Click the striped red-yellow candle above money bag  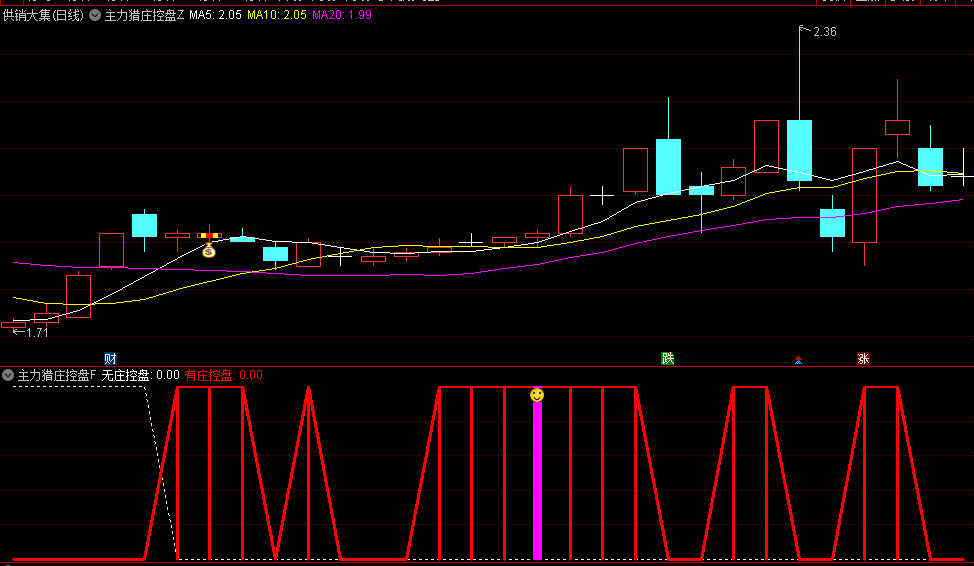(x=208, y=236)
